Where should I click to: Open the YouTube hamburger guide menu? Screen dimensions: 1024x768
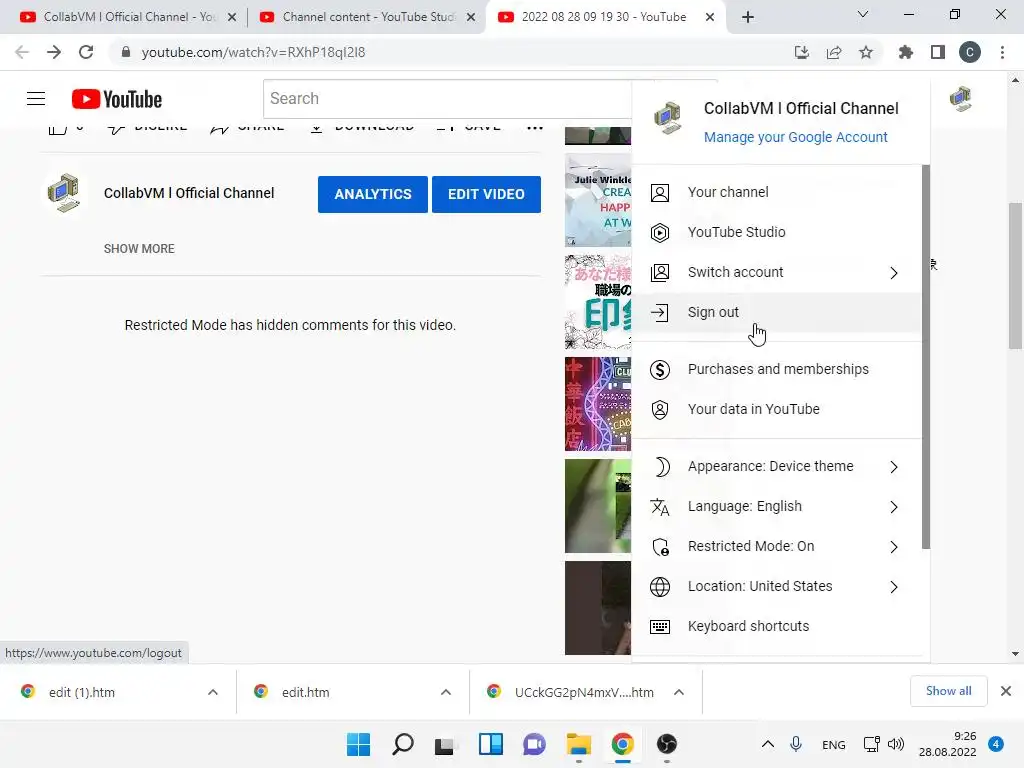[36, 99]
